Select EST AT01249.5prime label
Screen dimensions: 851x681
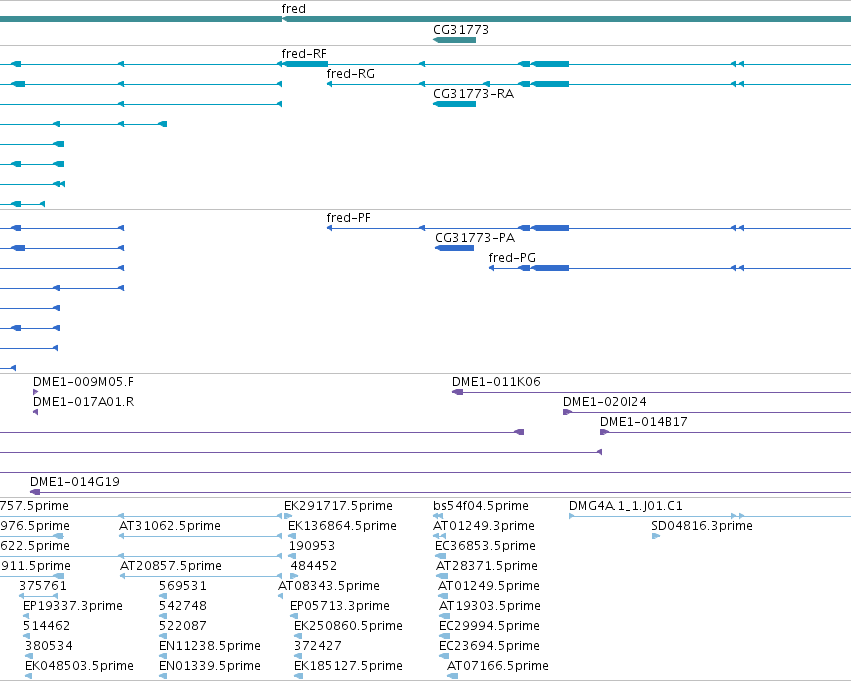click(x=489, y=585)
